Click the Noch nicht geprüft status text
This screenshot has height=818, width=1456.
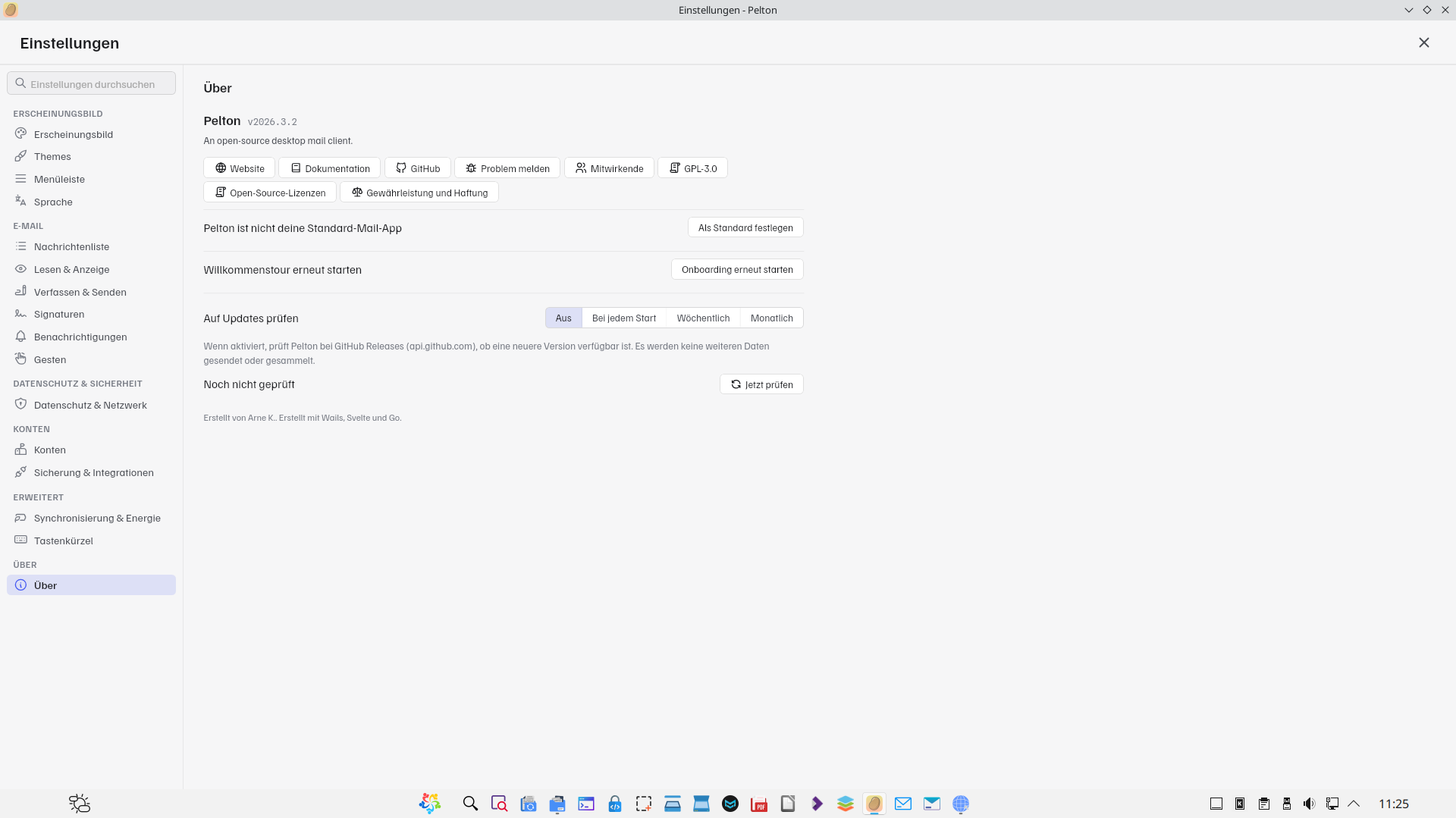click(249, 384)
